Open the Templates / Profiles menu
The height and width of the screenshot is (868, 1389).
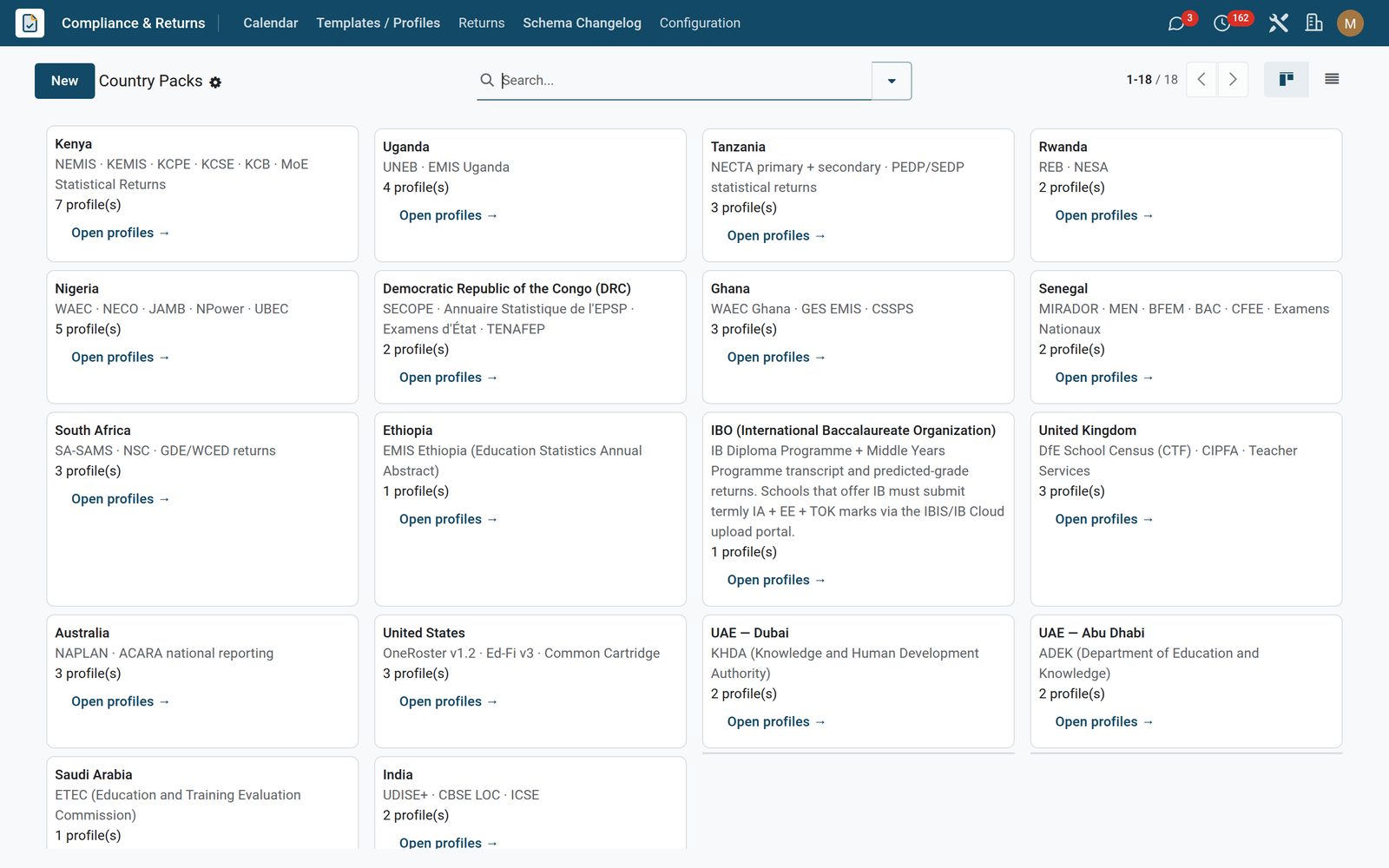[x=378, y=23]
